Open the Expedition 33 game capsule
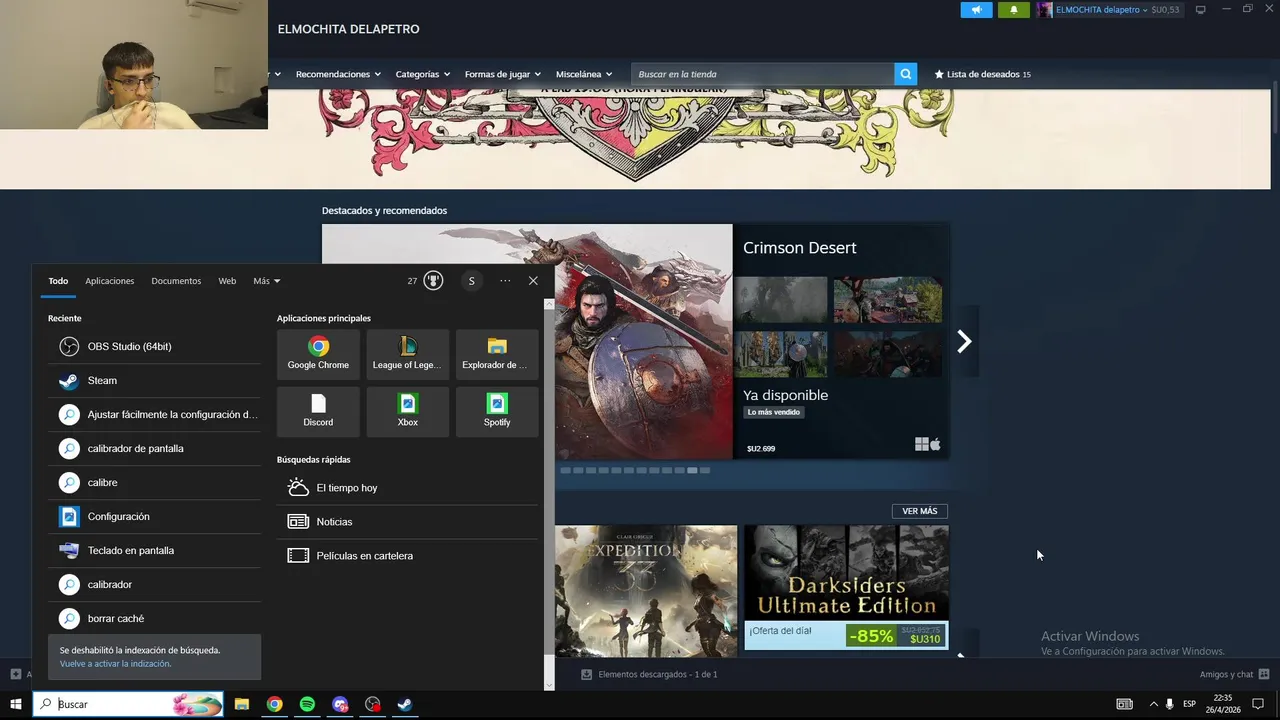This screenshot has width=1280, height=720. tap(646, 591)
